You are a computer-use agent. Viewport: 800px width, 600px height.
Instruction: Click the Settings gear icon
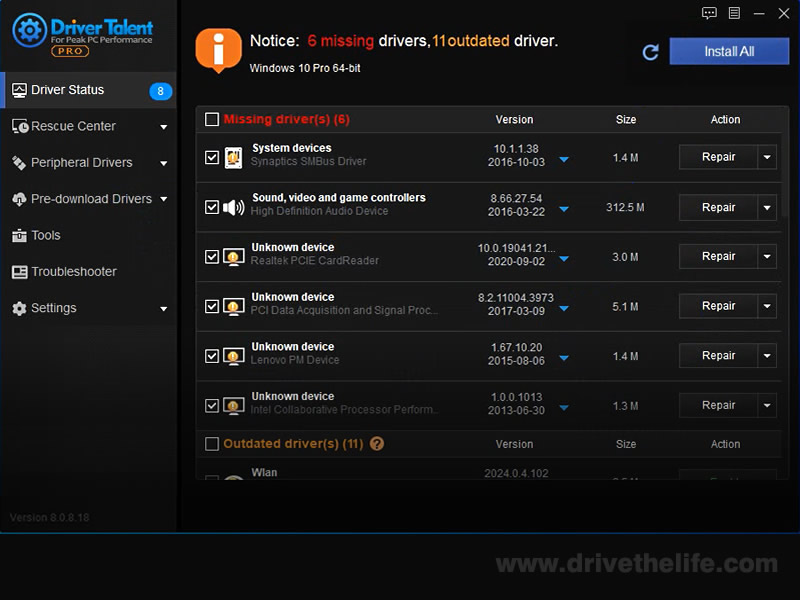pos(19,309)
